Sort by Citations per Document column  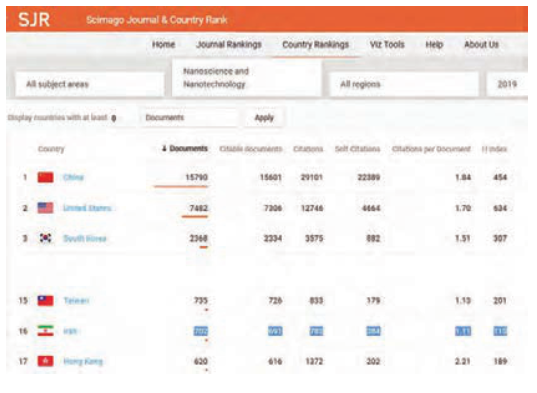pos(431,149)
